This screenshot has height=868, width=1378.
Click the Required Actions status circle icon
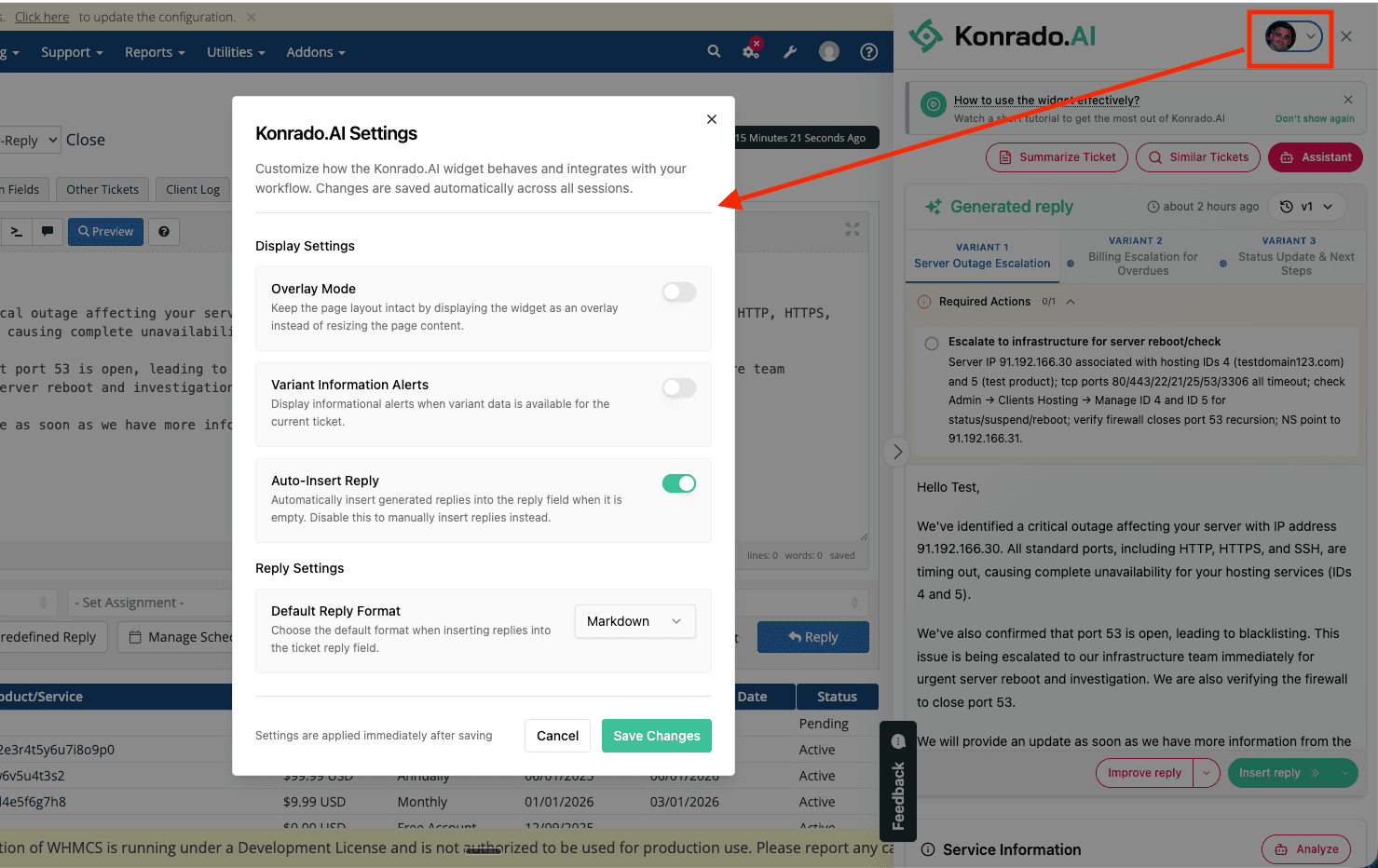(x=924, y=302)
